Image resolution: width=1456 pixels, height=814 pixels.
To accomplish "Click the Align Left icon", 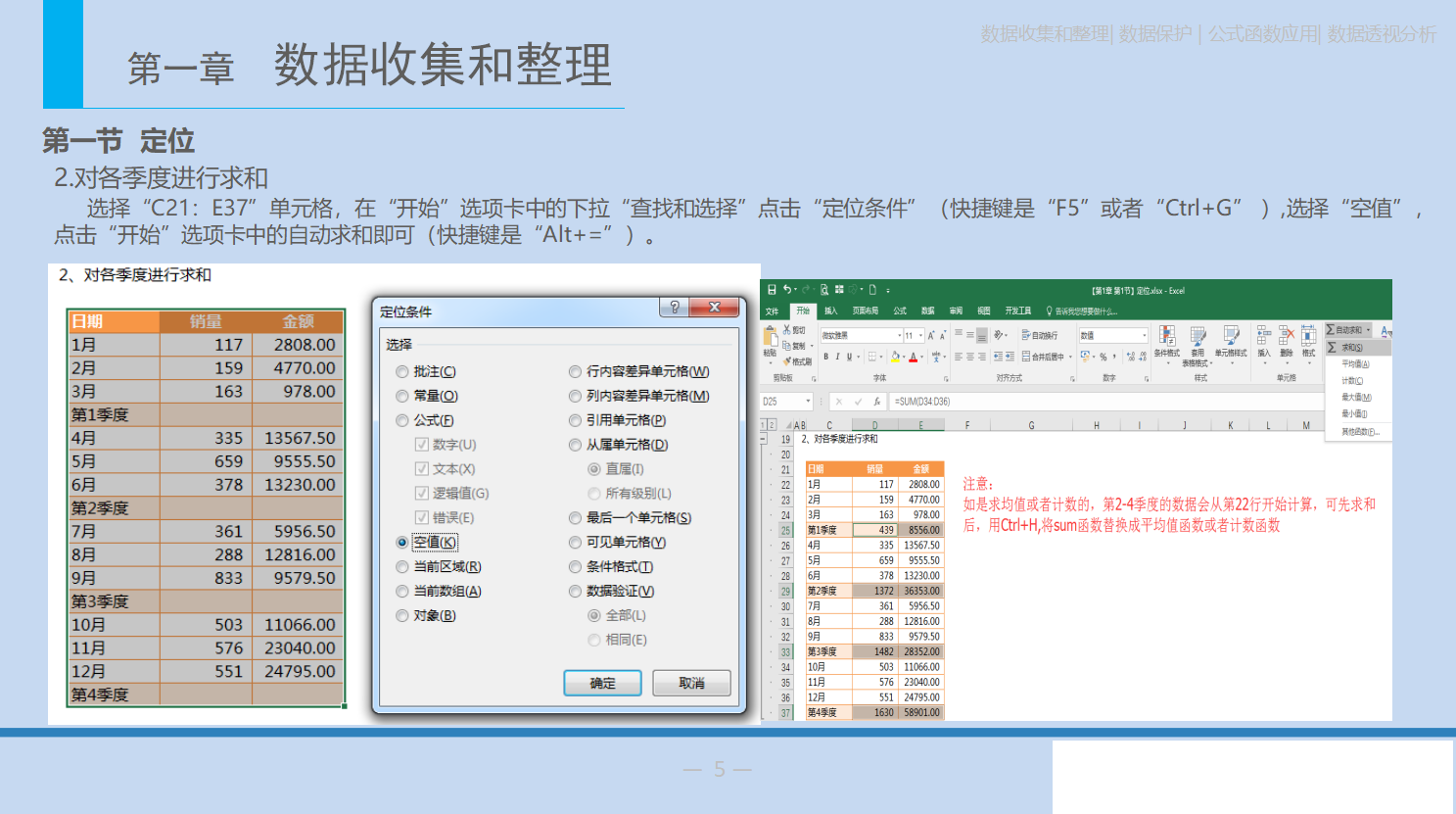I will point(959,357).
